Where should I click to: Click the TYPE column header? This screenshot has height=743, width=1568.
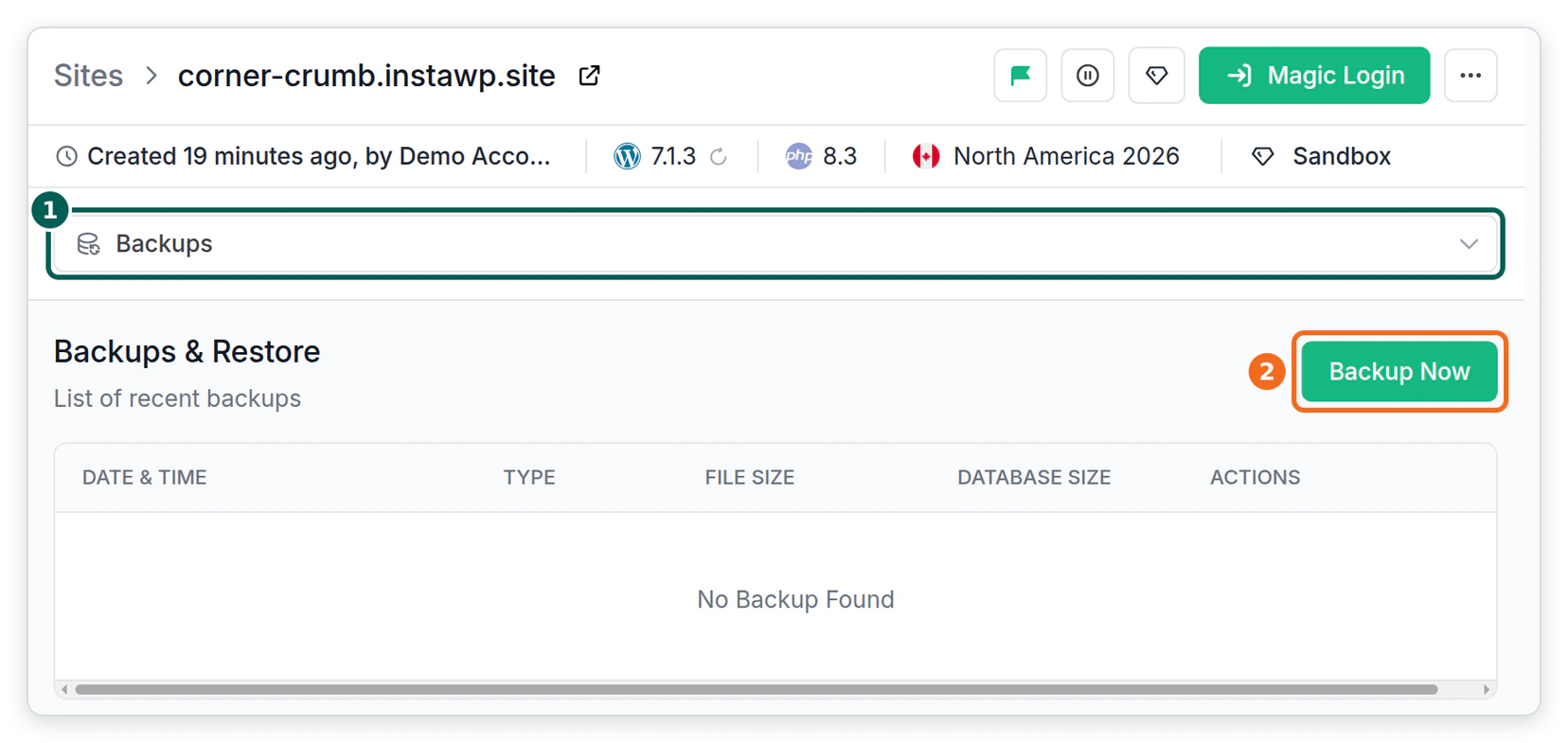point(529,478)
